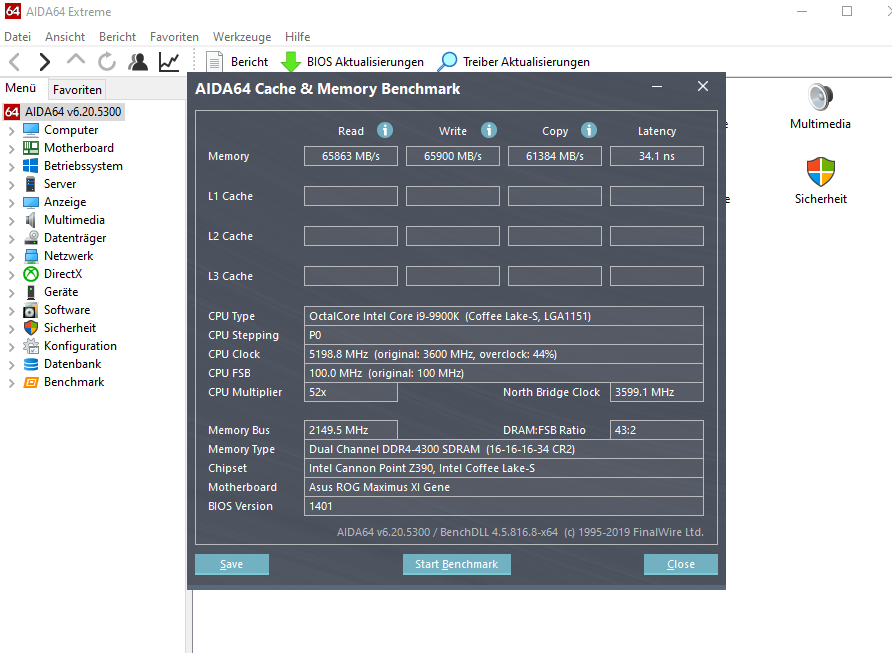Expand the Benchmark tree node
The height and width of the screenshot is (653, 892).
point(11,383)
